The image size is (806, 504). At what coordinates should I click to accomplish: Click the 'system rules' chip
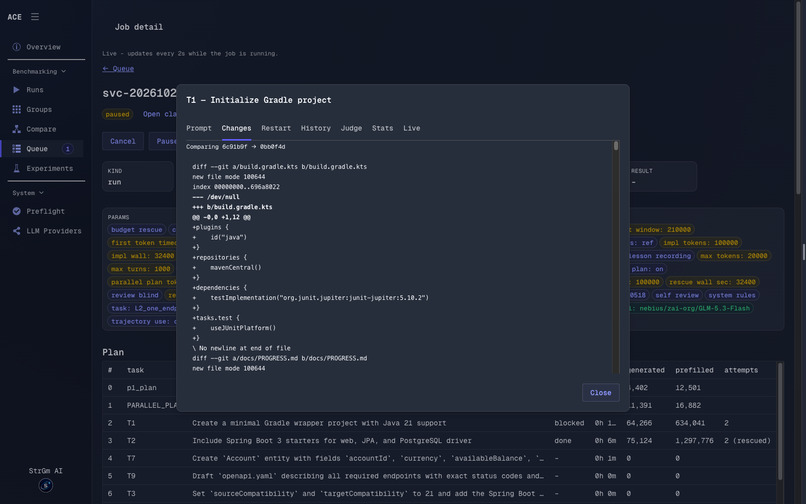pyautogui.click(x=731, y=295)
